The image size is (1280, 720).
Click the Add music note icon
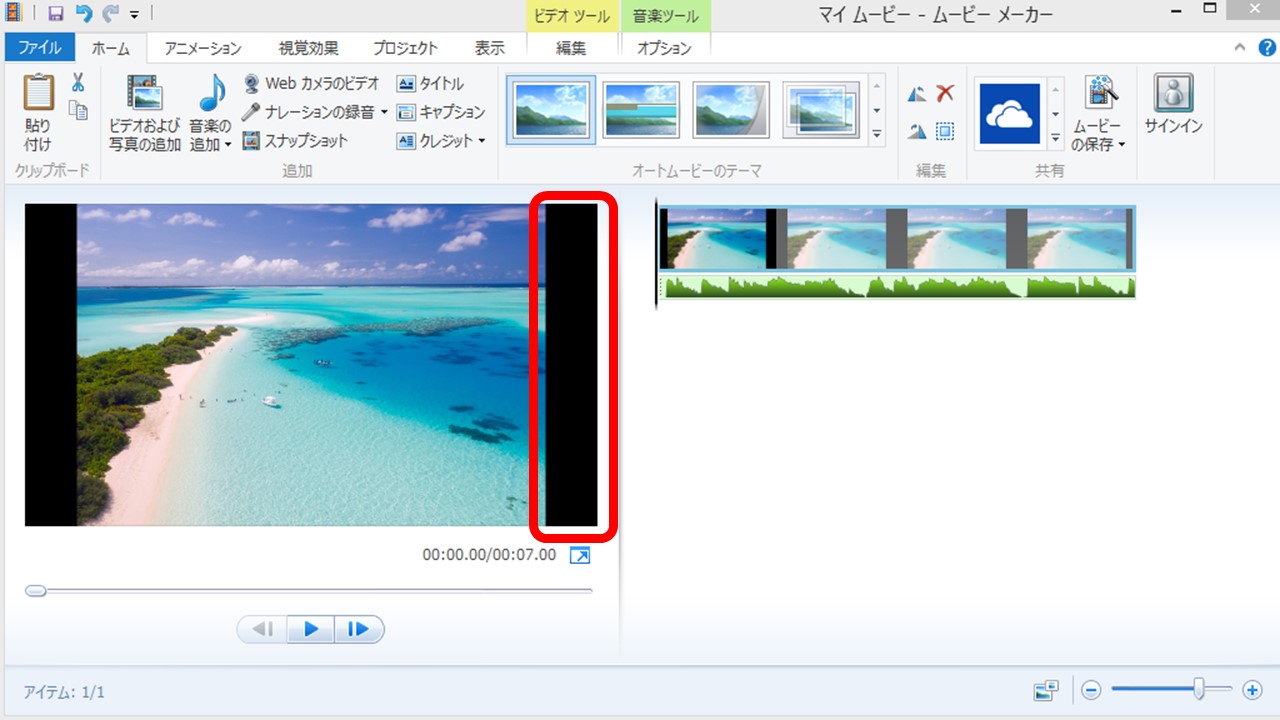pos(211,93)
